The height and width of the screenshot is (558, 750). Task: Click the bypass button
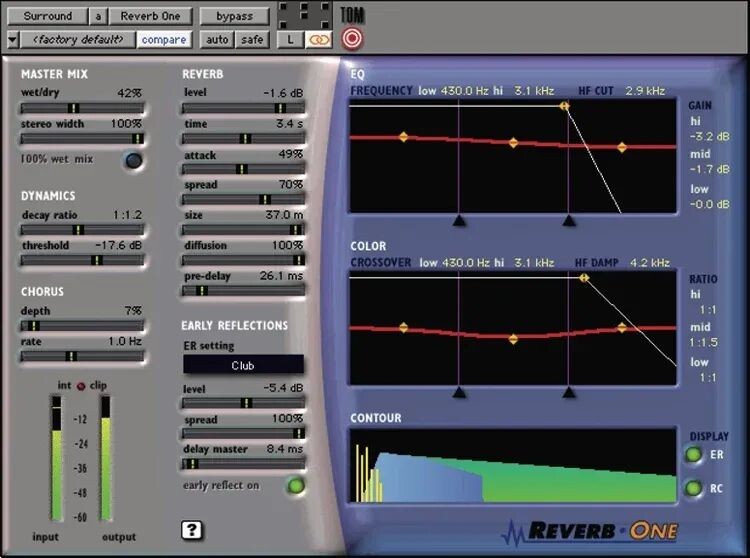(x=234, y=16)
